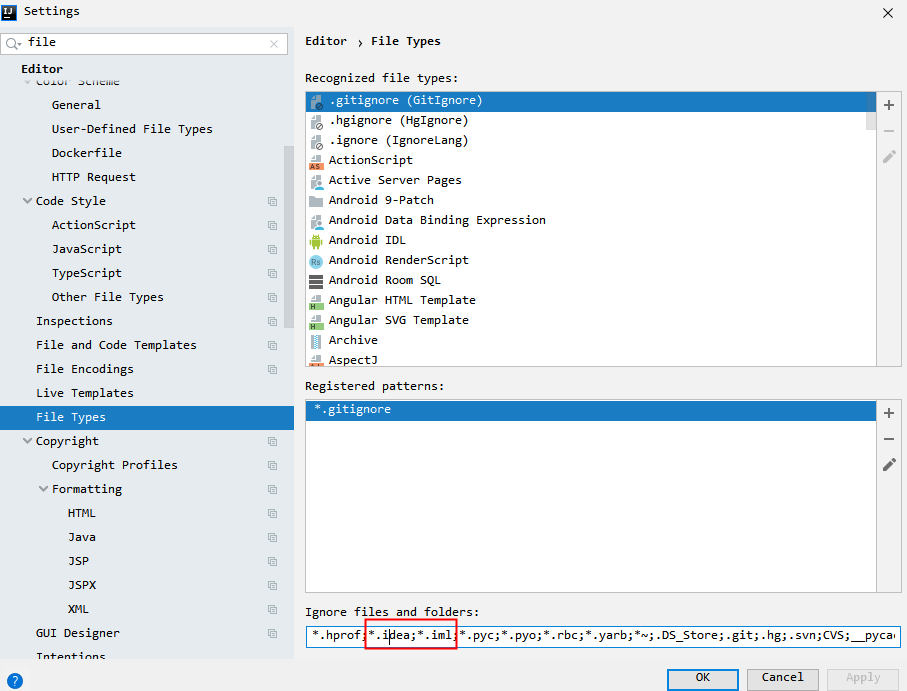This screenshot has height=691, width=907.
Task: Collapse the Formatting tree node
Action: 43,489
